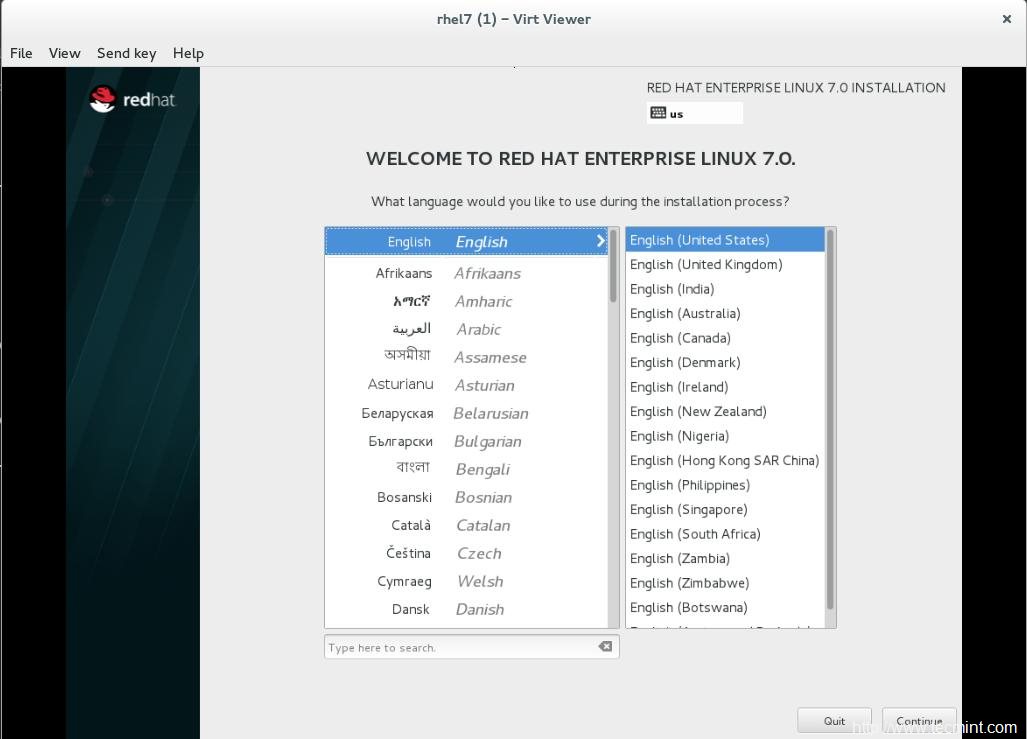Open the File menu
This screenshot has height=739, width=1027.
click(20, 53)
